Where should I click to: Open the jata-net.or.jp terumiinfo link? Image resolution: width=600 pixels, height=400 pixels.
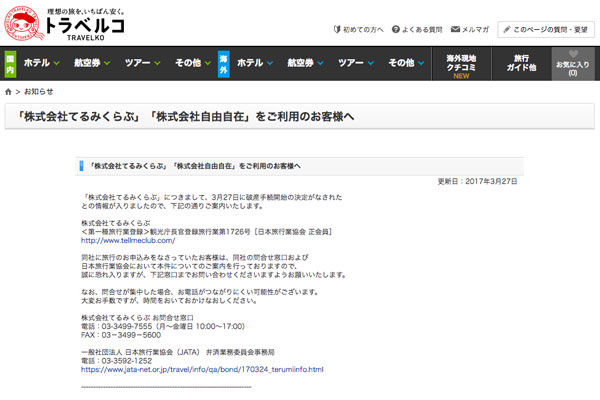[x=202, y=370]
